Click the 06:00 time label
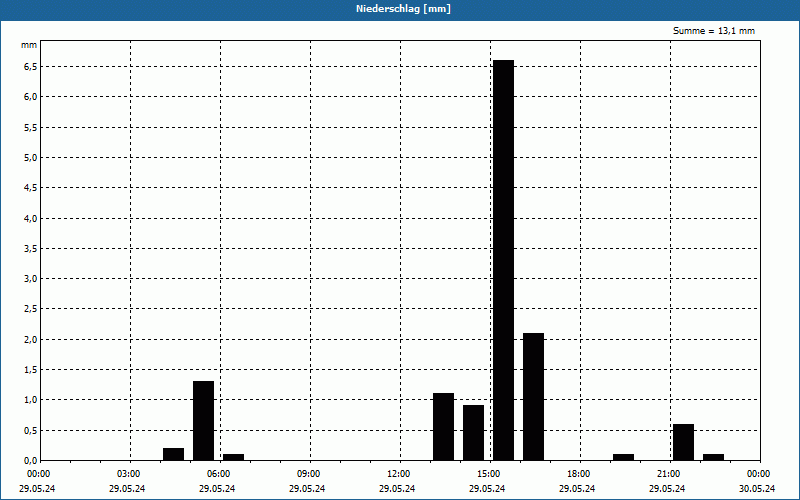This screenshot has width=800, height=500. coord(218,474)
